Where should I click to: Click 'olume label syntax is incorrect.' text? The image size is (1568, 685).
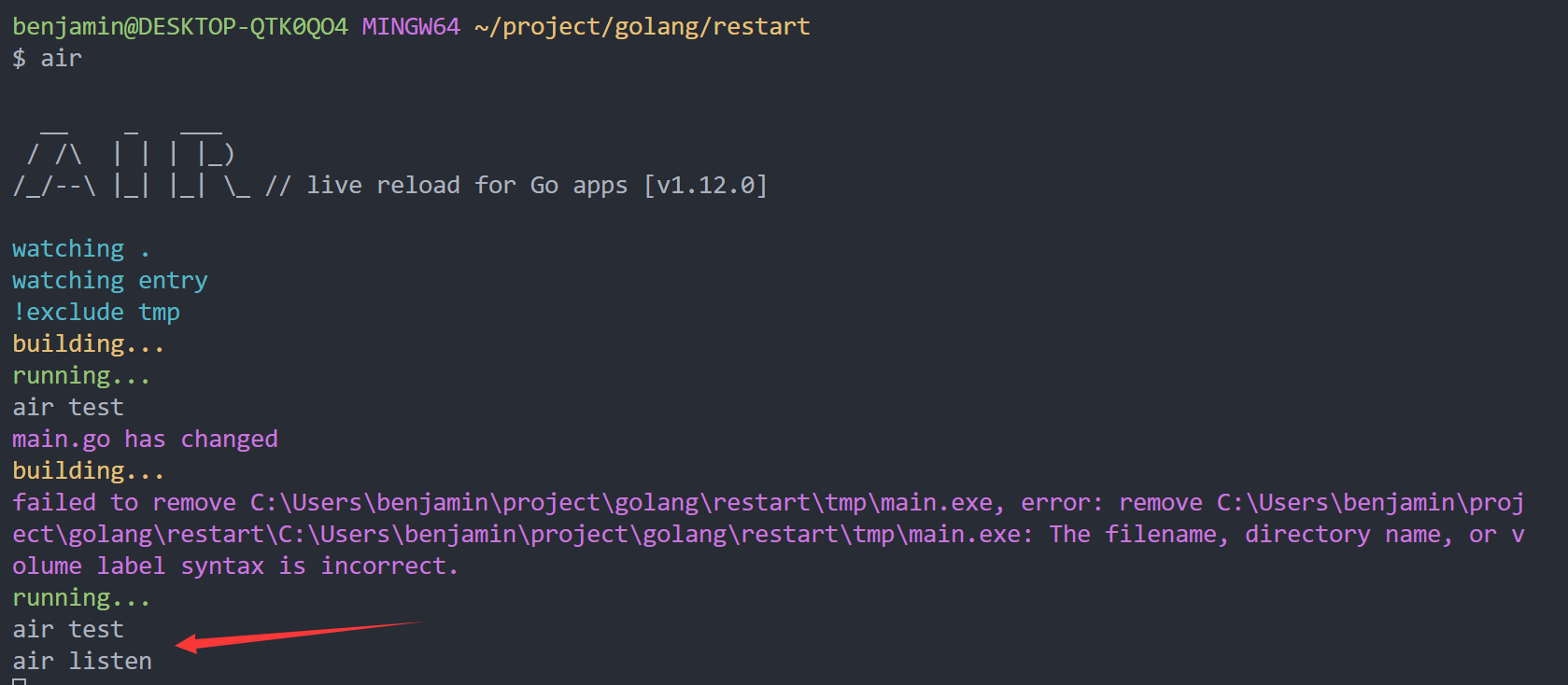pos(235,566)
